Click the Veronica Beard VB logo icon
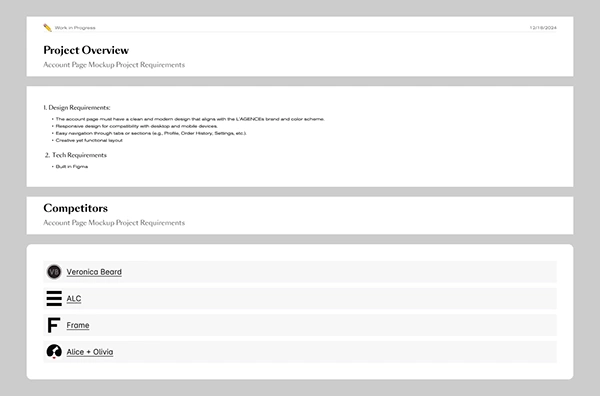 coord(54,272)
